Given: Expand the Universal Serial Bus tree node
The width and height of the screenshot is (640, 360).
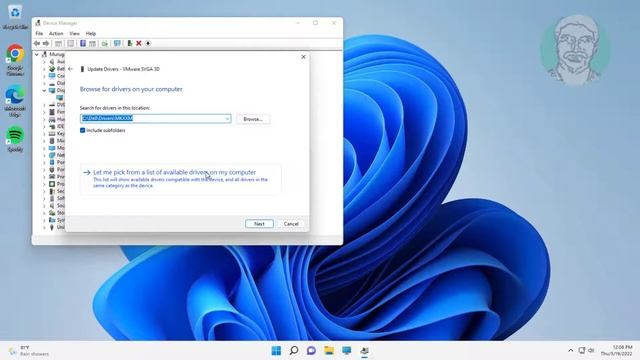Looking at the screenshot, I should pyautogui.click(x=44, y=227).
